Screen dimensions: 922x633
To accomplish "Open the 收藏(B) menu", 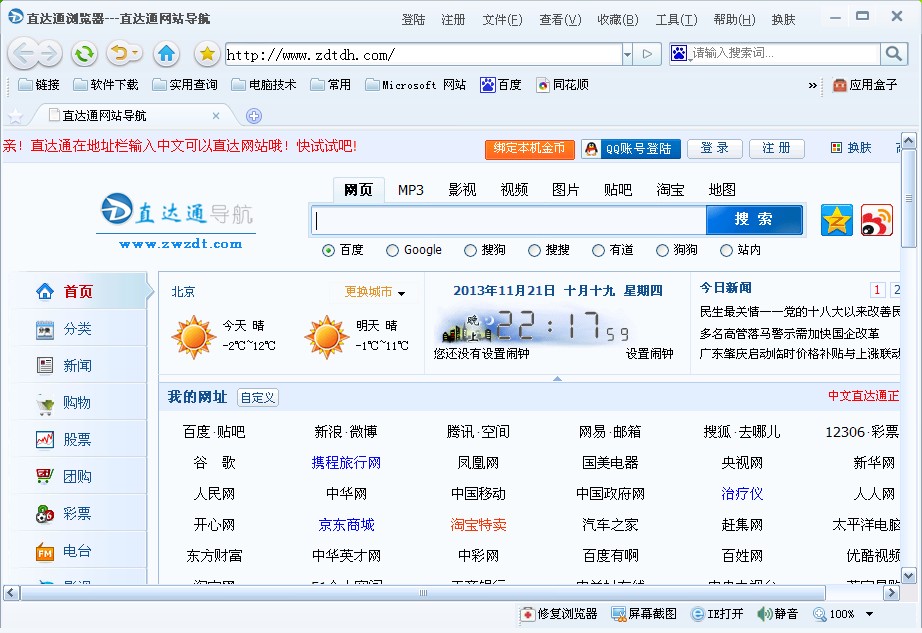I will 618,20.
